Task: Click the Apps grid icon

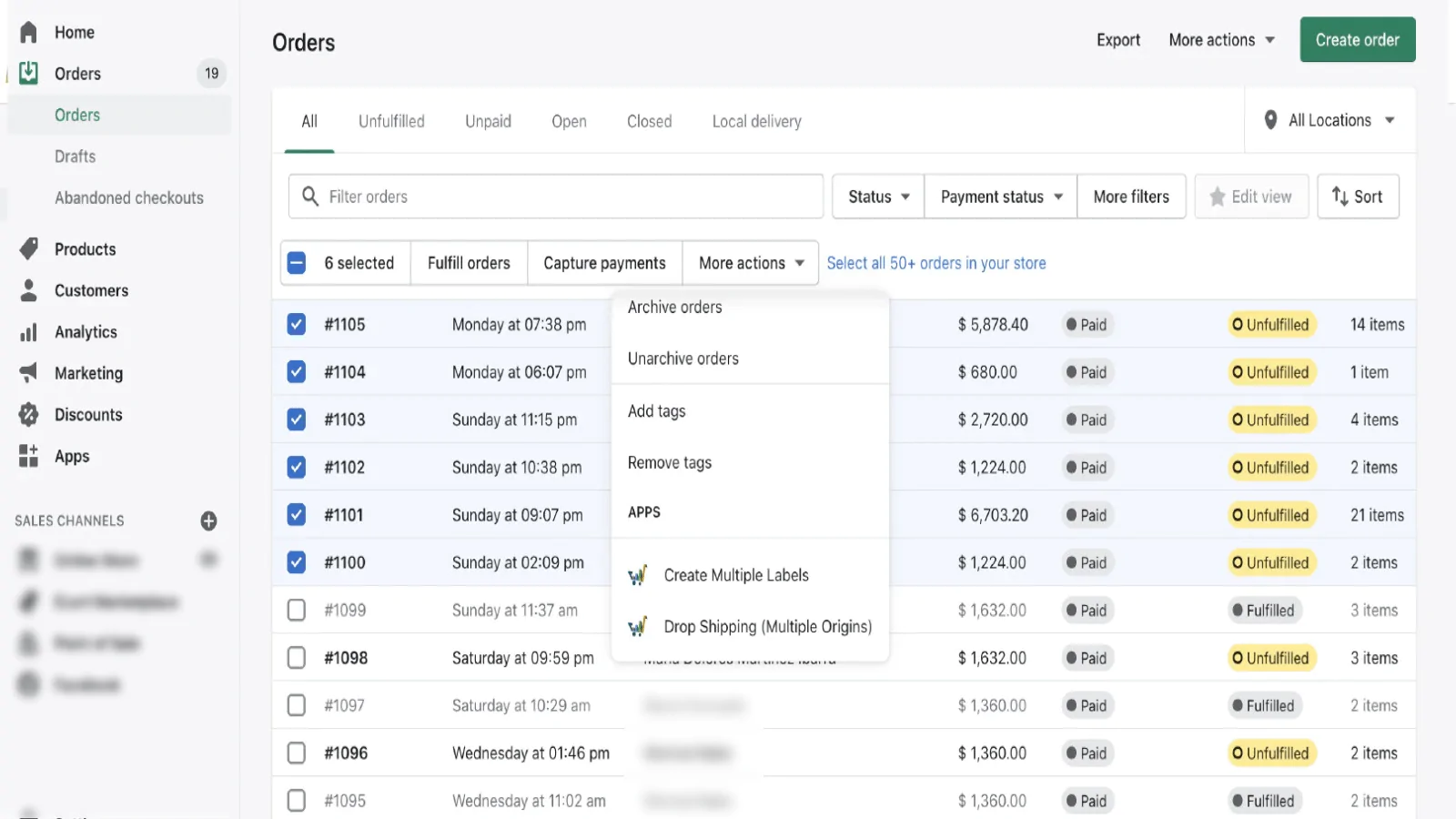Action: coord(28,456)
